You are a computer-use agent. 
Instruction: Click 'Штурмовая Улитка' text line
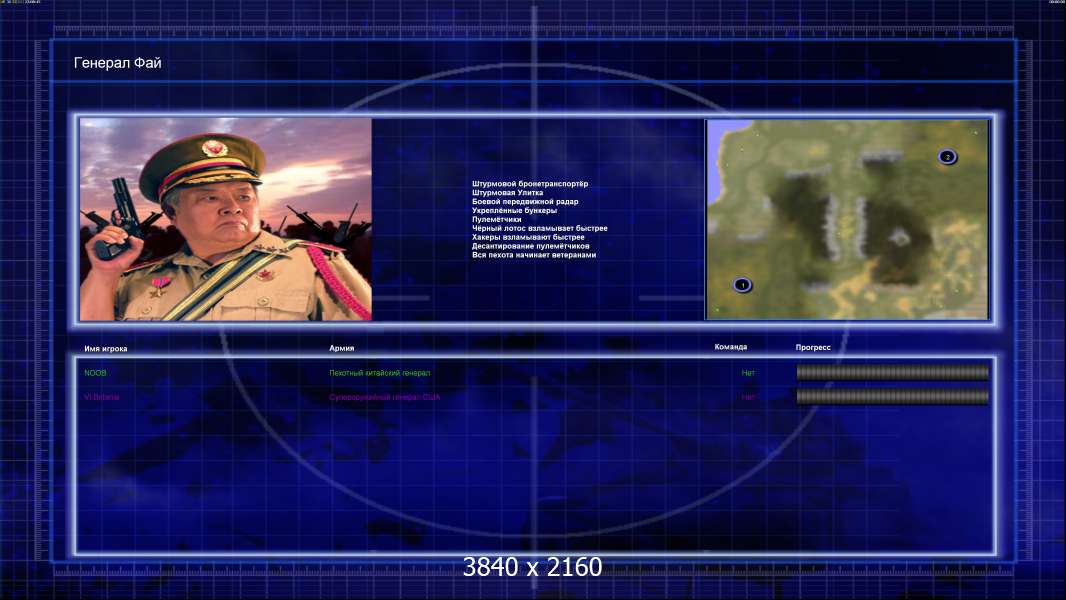click(x=507, y=192)
